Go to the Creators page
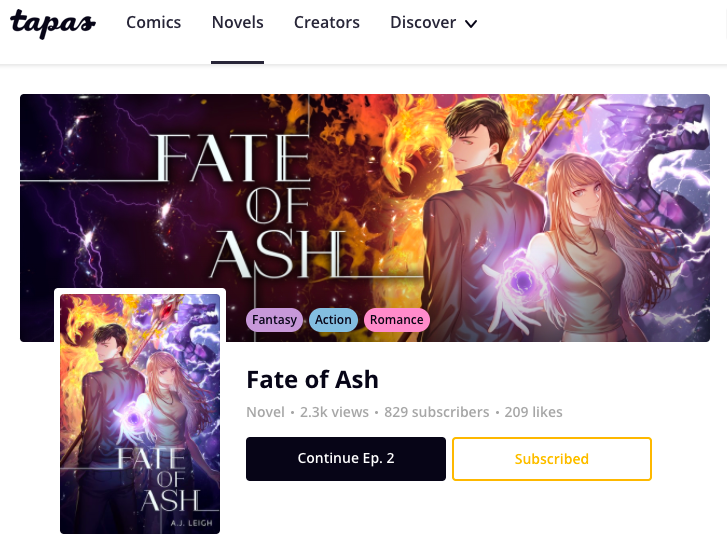 327,23
